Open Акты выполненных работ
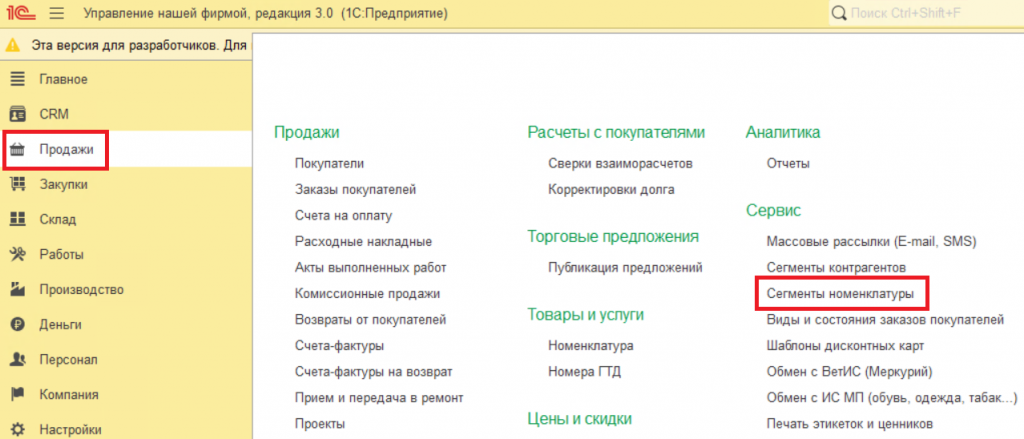 [x=371, y=268]
